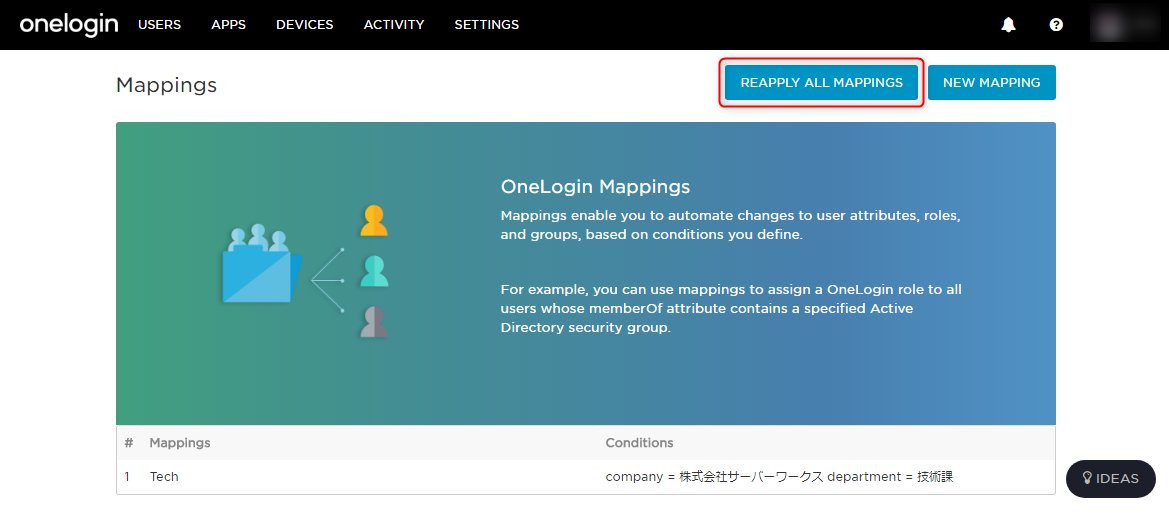The width and height of the screenshot is (1169, 513).
Task: Open the SETTINGS menu
Action: coord(486,25)
